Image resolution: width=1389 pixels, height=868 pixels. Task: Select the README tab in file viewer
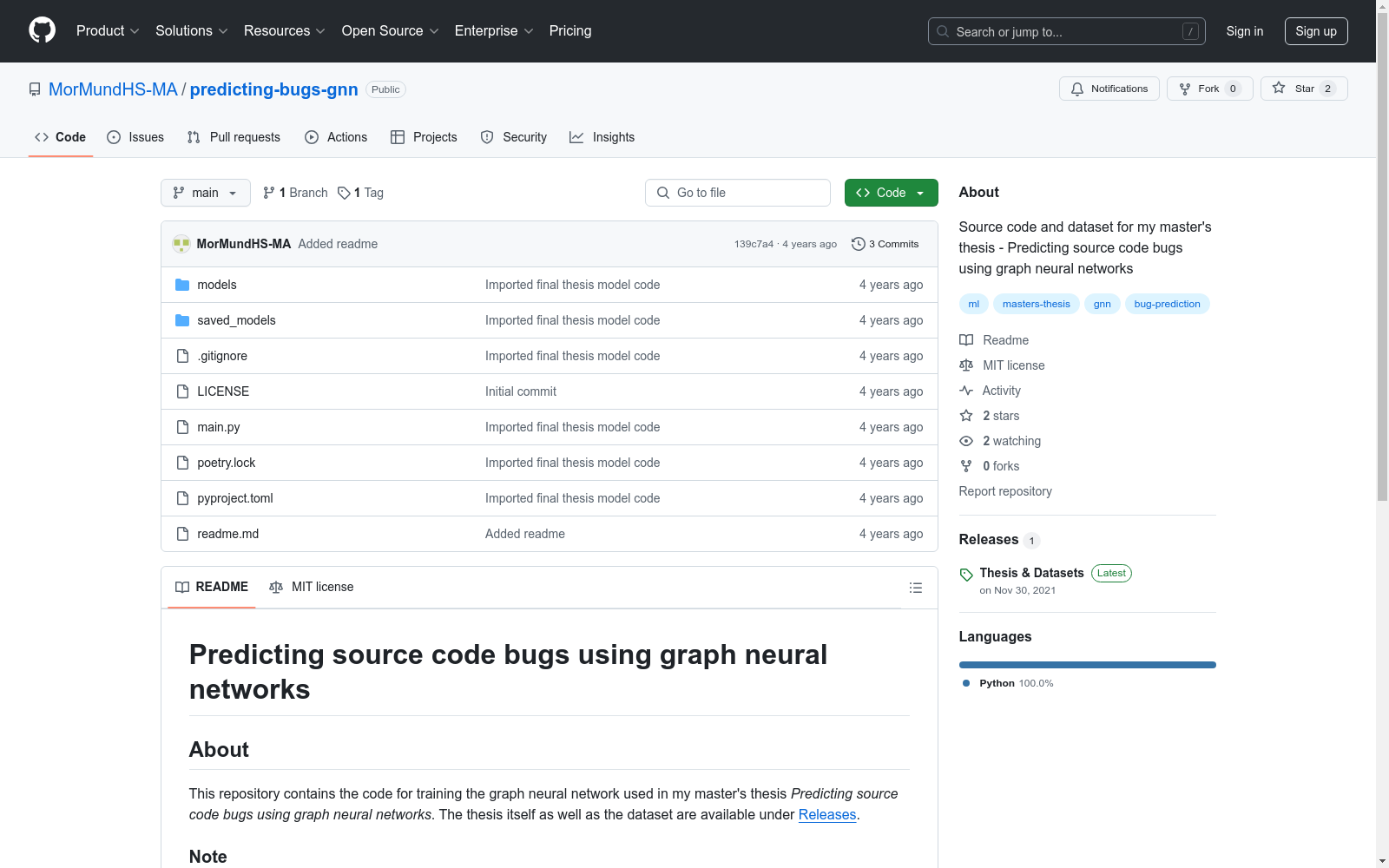[x=212, y=587]
